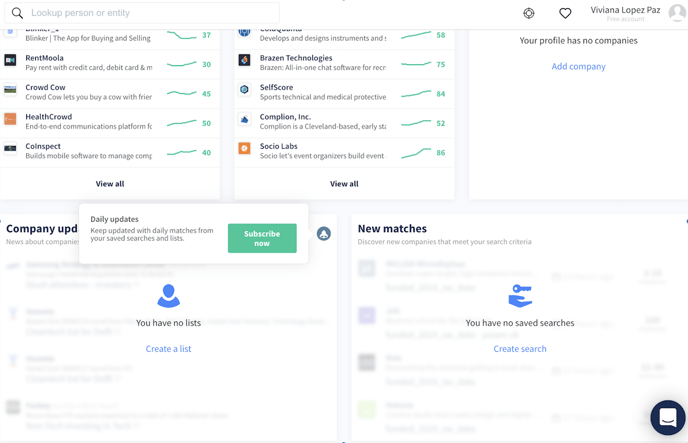Open the Brazen Technologies logo

[244, 60]
